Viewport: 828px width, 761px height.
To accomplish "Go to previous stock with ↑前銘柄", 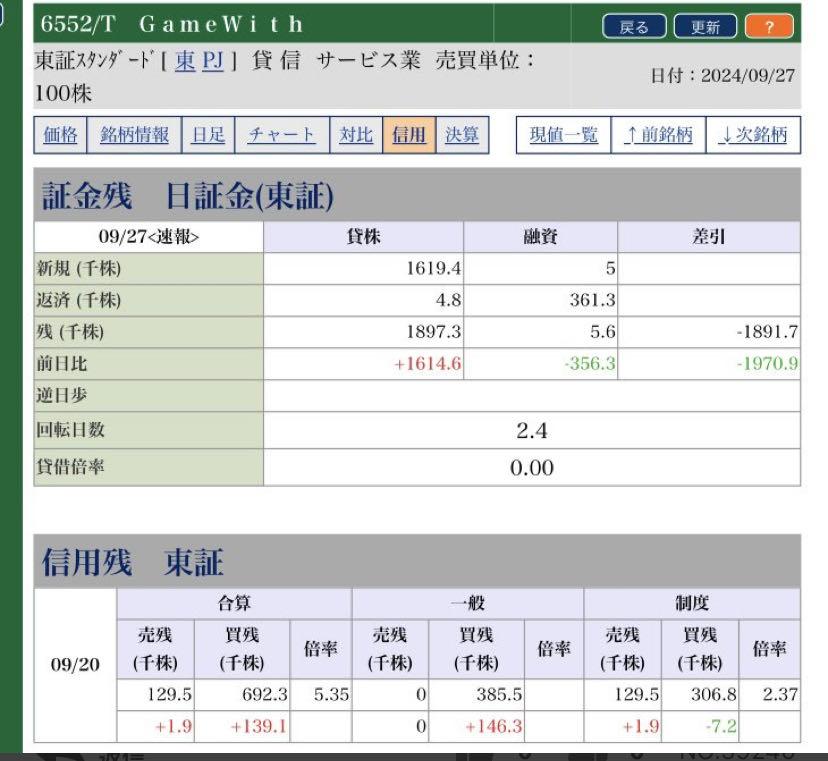I will [x=658, y=136].
